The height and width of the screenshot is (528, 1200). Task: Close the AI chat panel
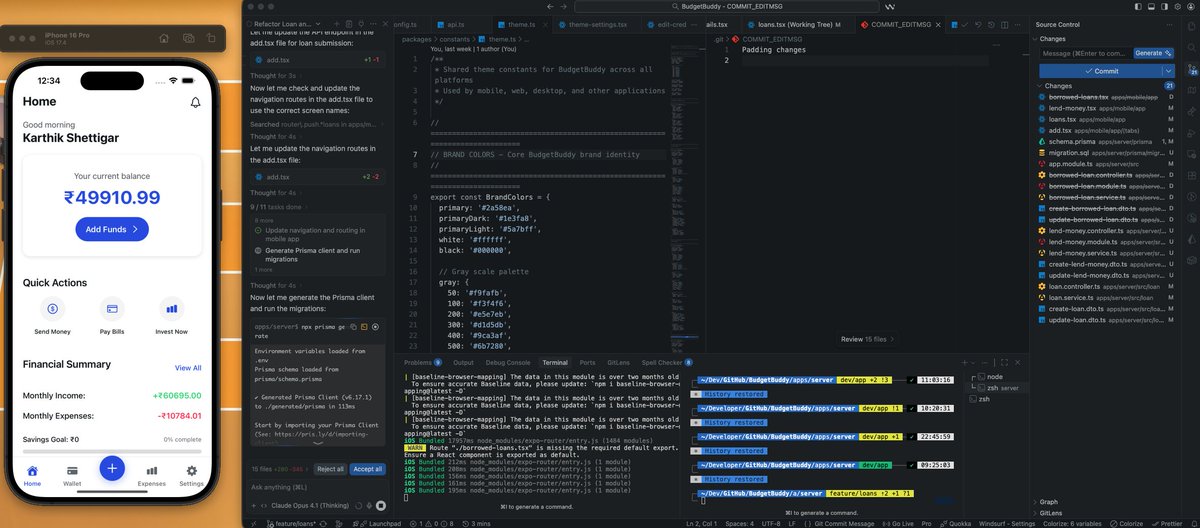384,23
